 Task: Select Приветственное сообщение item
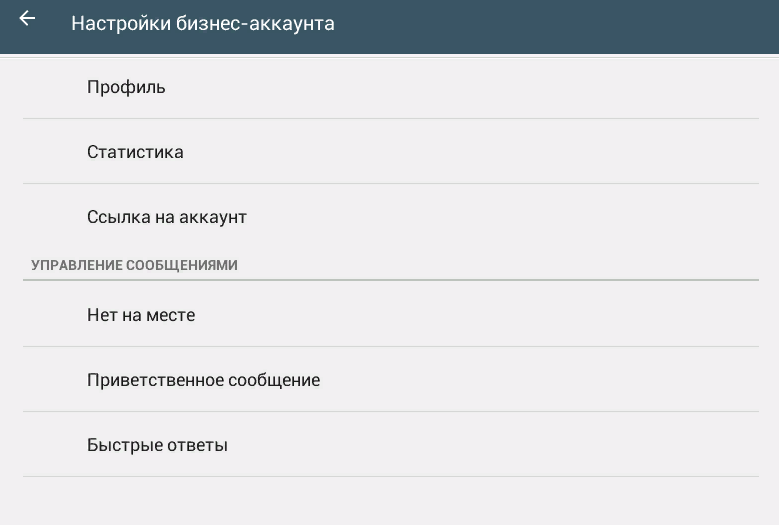click(203, 380)
